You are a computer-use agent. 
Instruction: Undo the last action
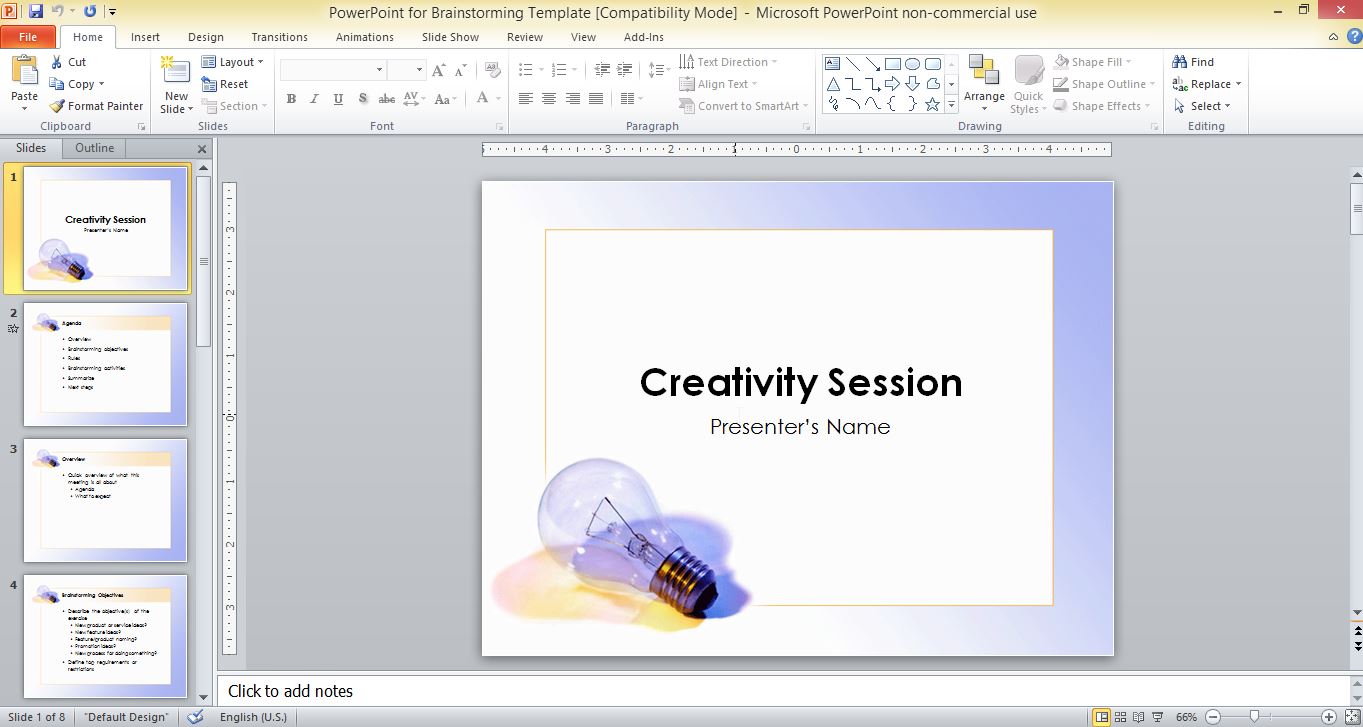58,12
